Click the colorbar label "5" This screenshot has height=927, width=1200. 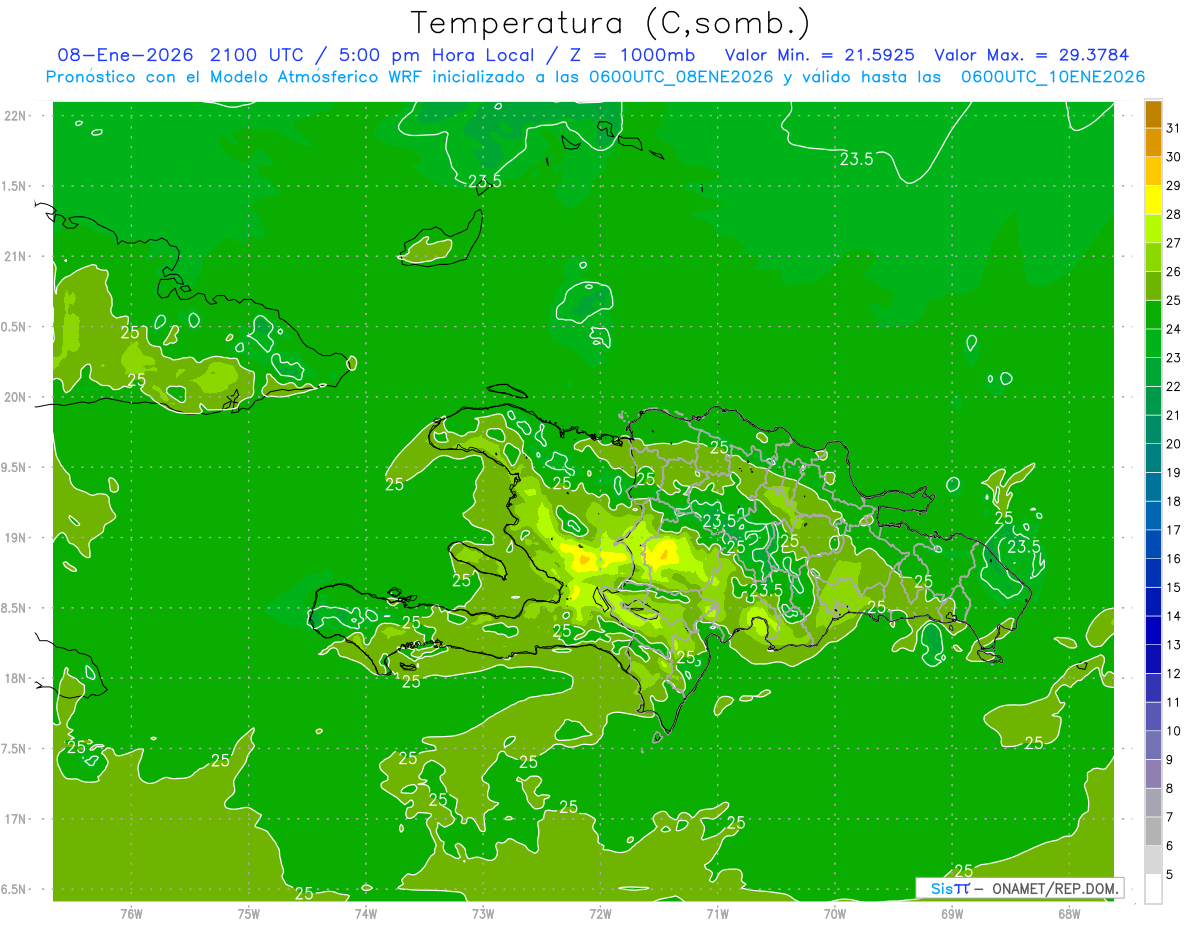click(x=1171, y=874)
